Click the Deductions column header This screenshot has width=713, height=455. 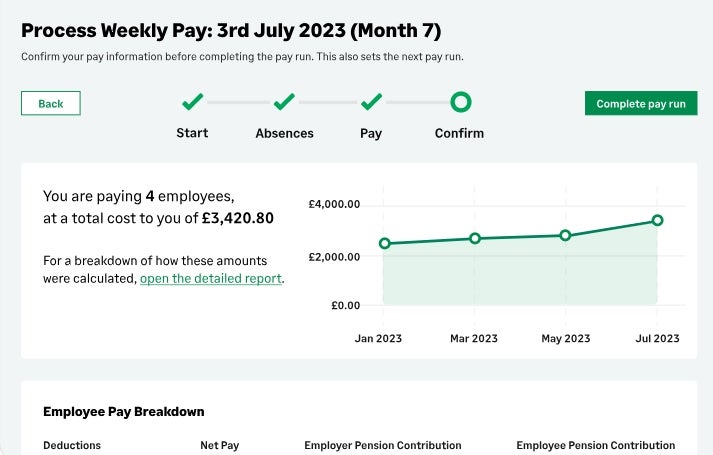[72, 445]
